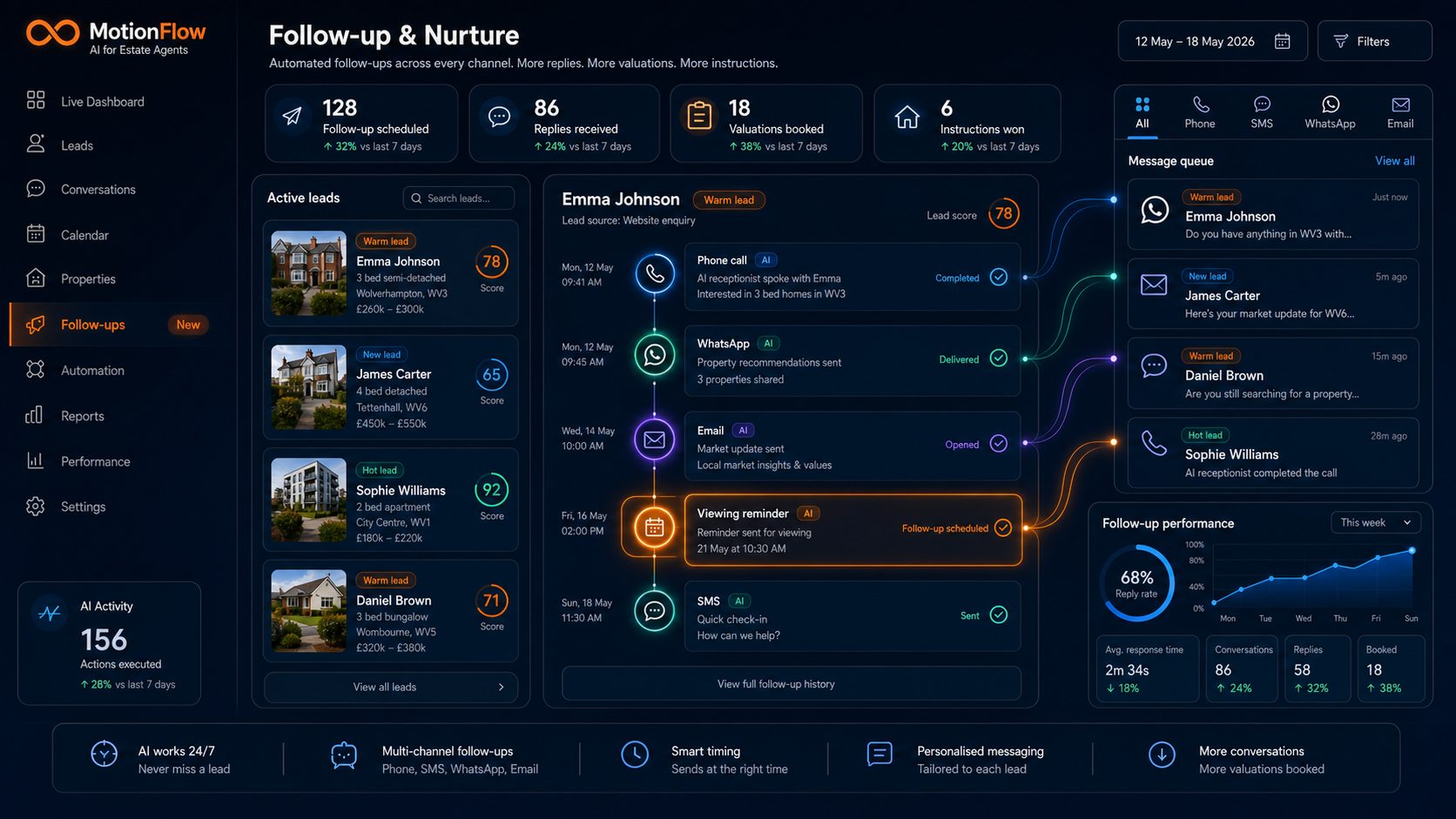Click the WhatsApp timeline icon
This screenshot has height=819, width=1456.
[x=655, y=355]
